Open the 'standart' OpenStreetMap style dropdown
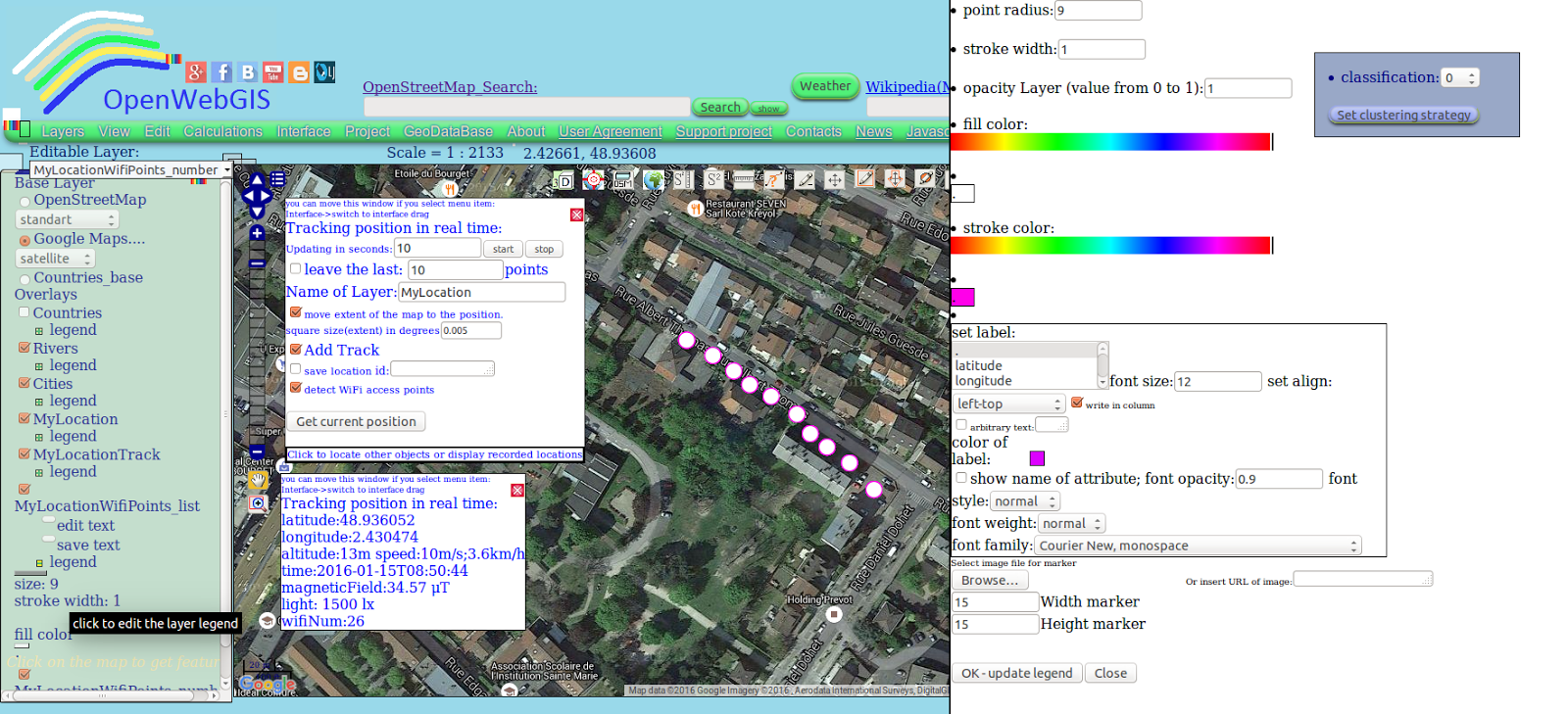This screenshot has height=714, width=1568. [67, 219]
